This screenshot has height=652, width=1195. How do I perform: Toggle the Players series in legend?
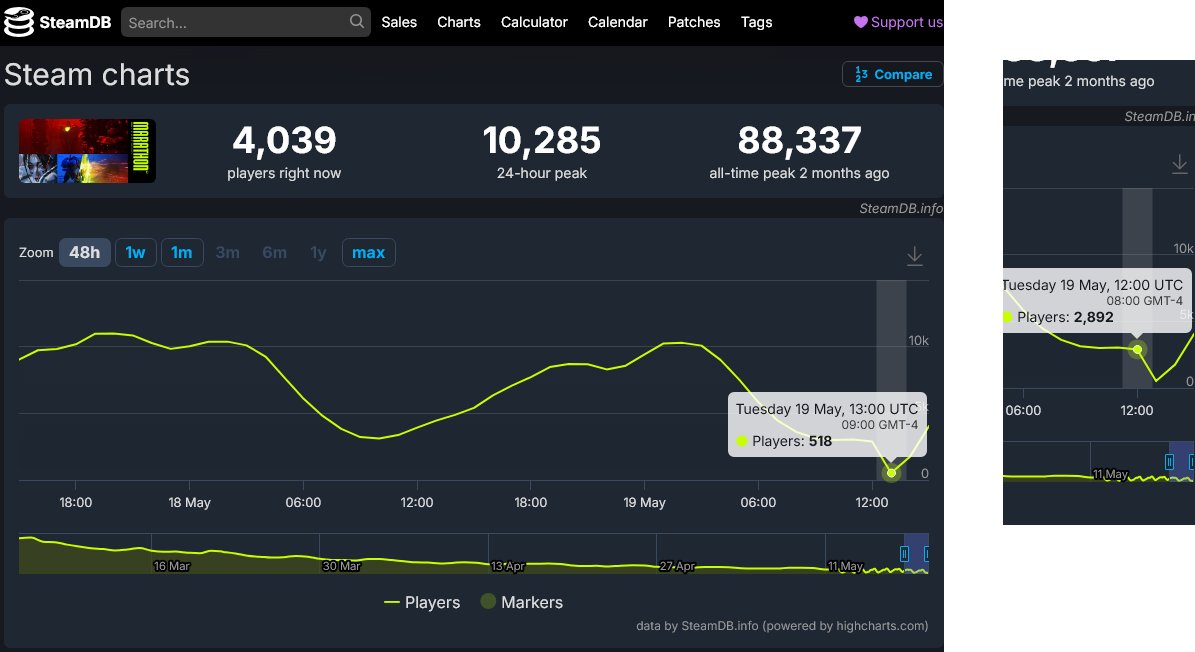[422, 602]
